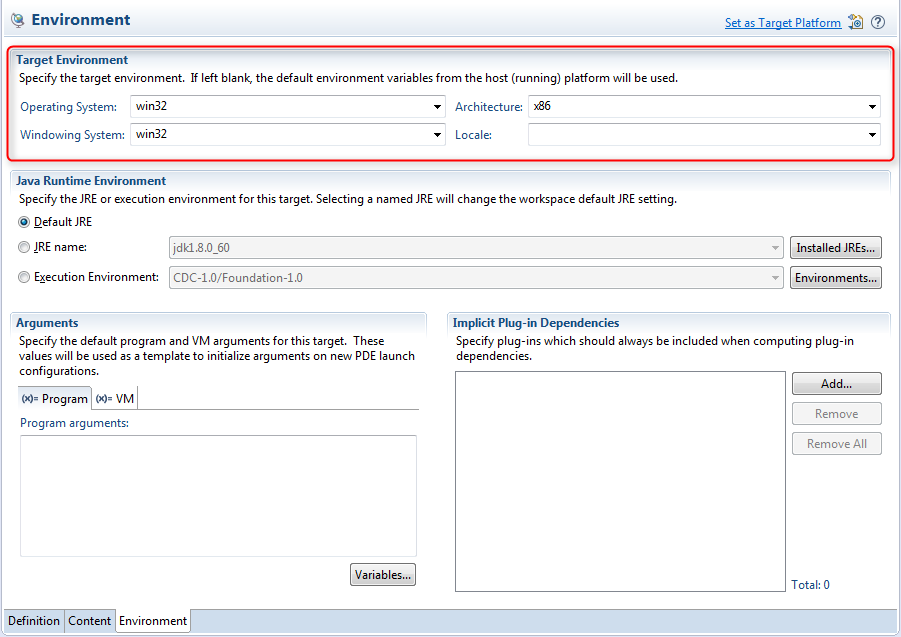This screenshot has height=637, width=901.
Task: Click Add... for implicit plug-in dependencies
Action: 837,384
